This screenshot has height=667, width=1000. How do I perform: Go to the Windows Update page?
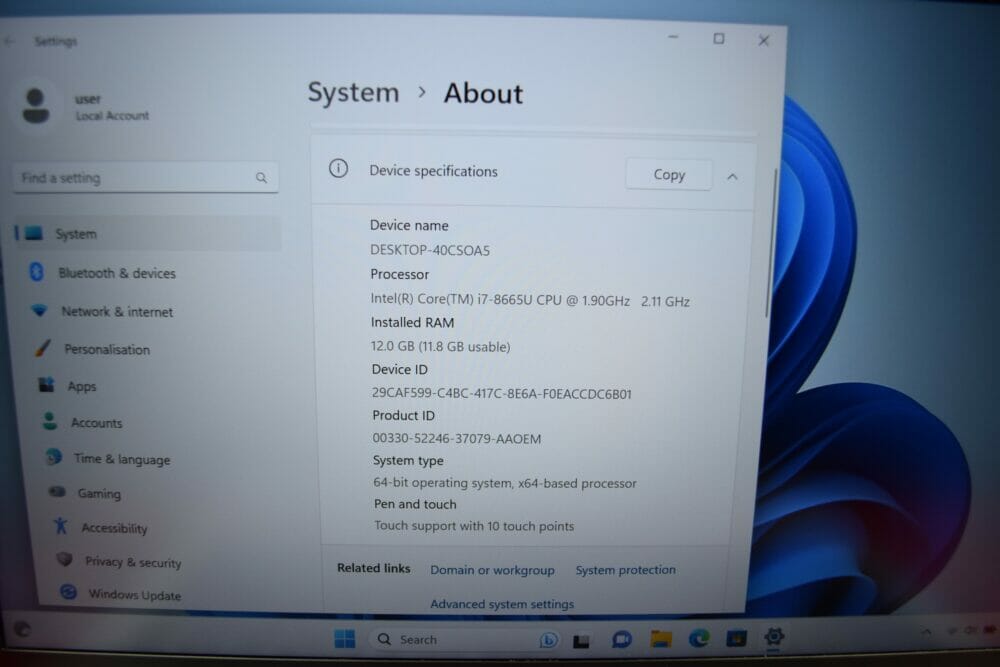coord(135,595)
